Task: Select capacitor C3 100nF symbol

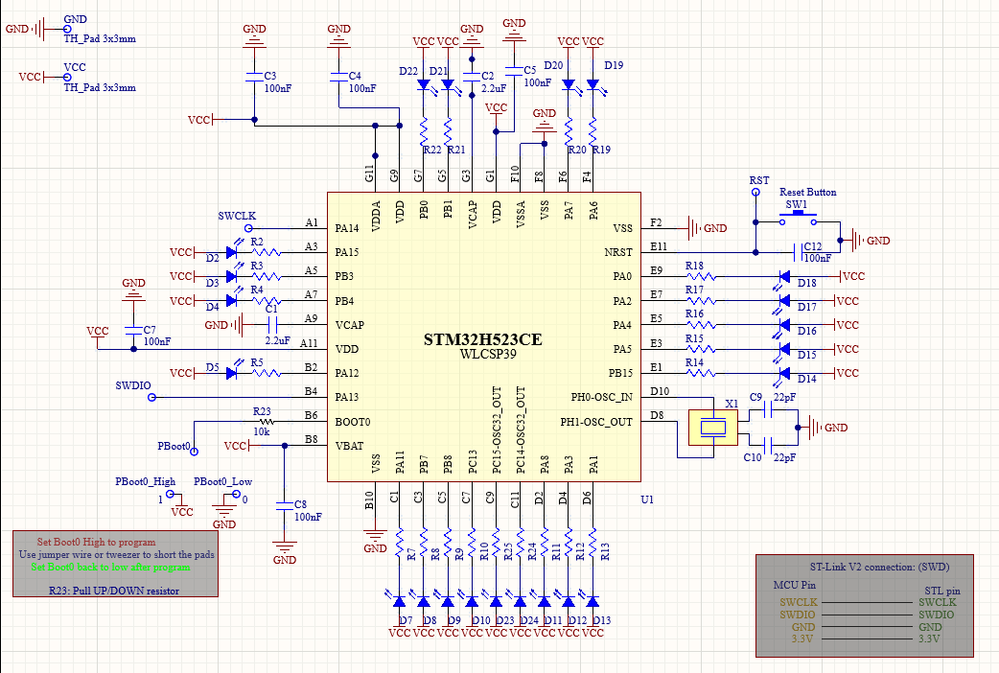Action: pyautogui.click(x=254, y=76)
